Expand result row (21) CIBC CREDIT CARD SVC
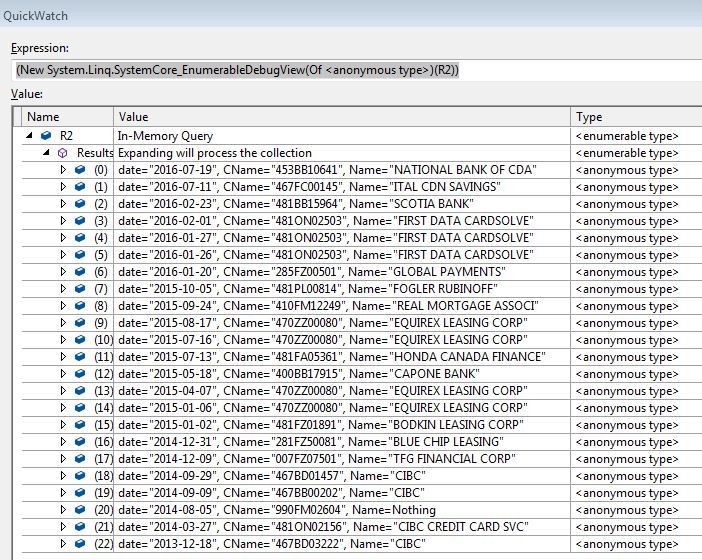 coord(63,526)
